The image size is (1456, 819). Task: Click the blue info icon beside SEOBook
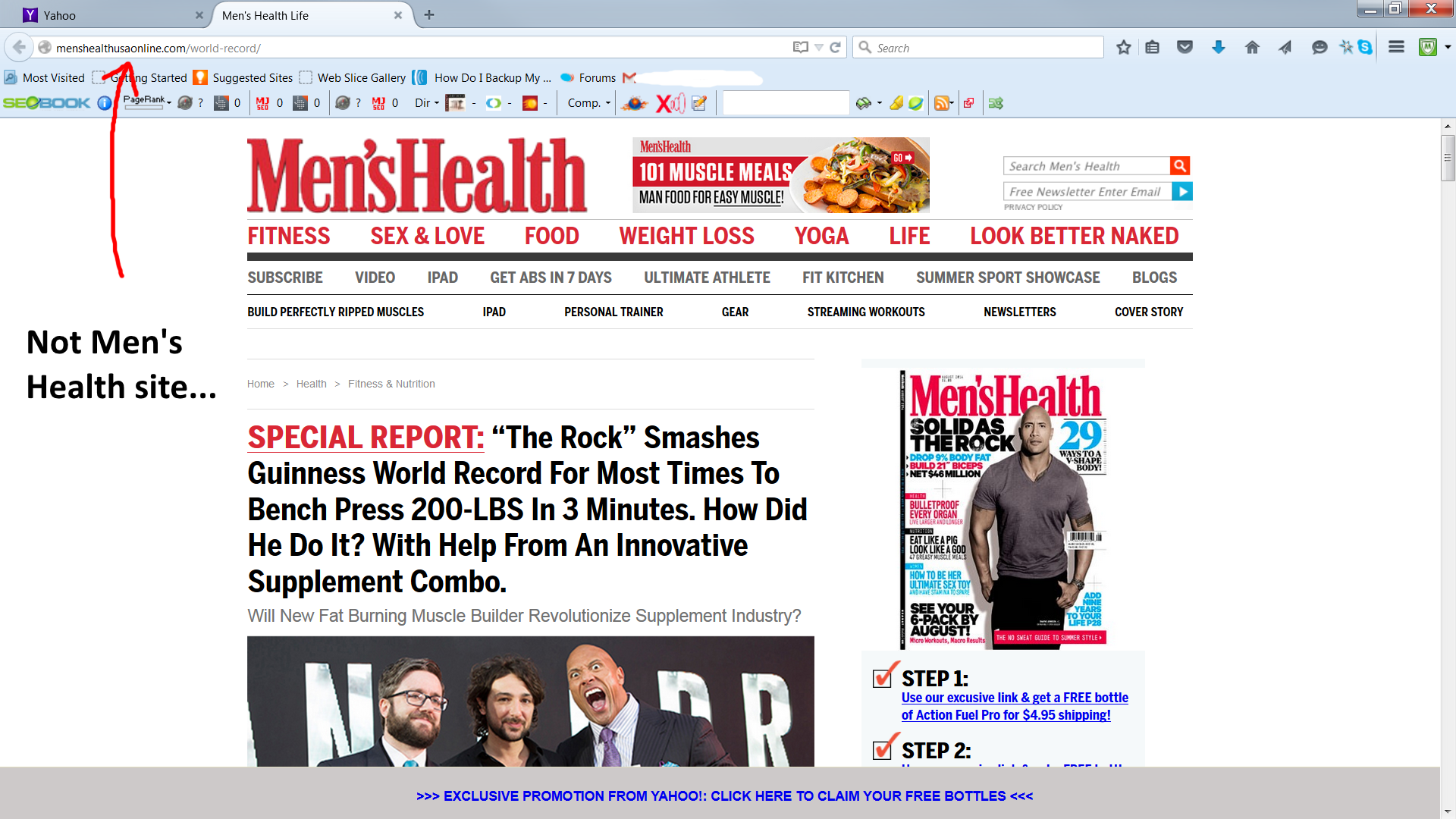point(105,102)
